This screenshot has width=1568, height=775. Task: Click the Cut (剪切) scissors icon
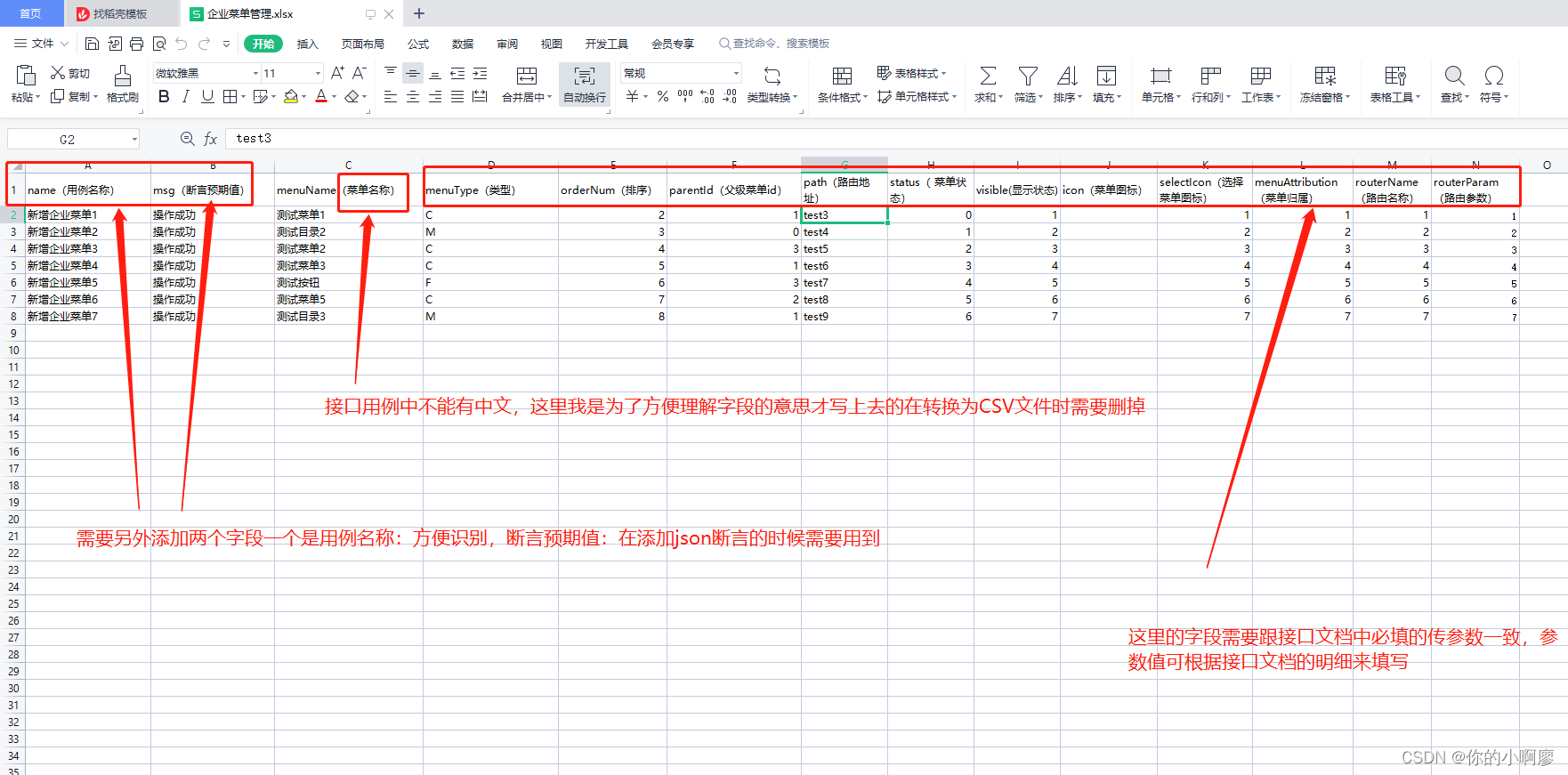[58, 73]
